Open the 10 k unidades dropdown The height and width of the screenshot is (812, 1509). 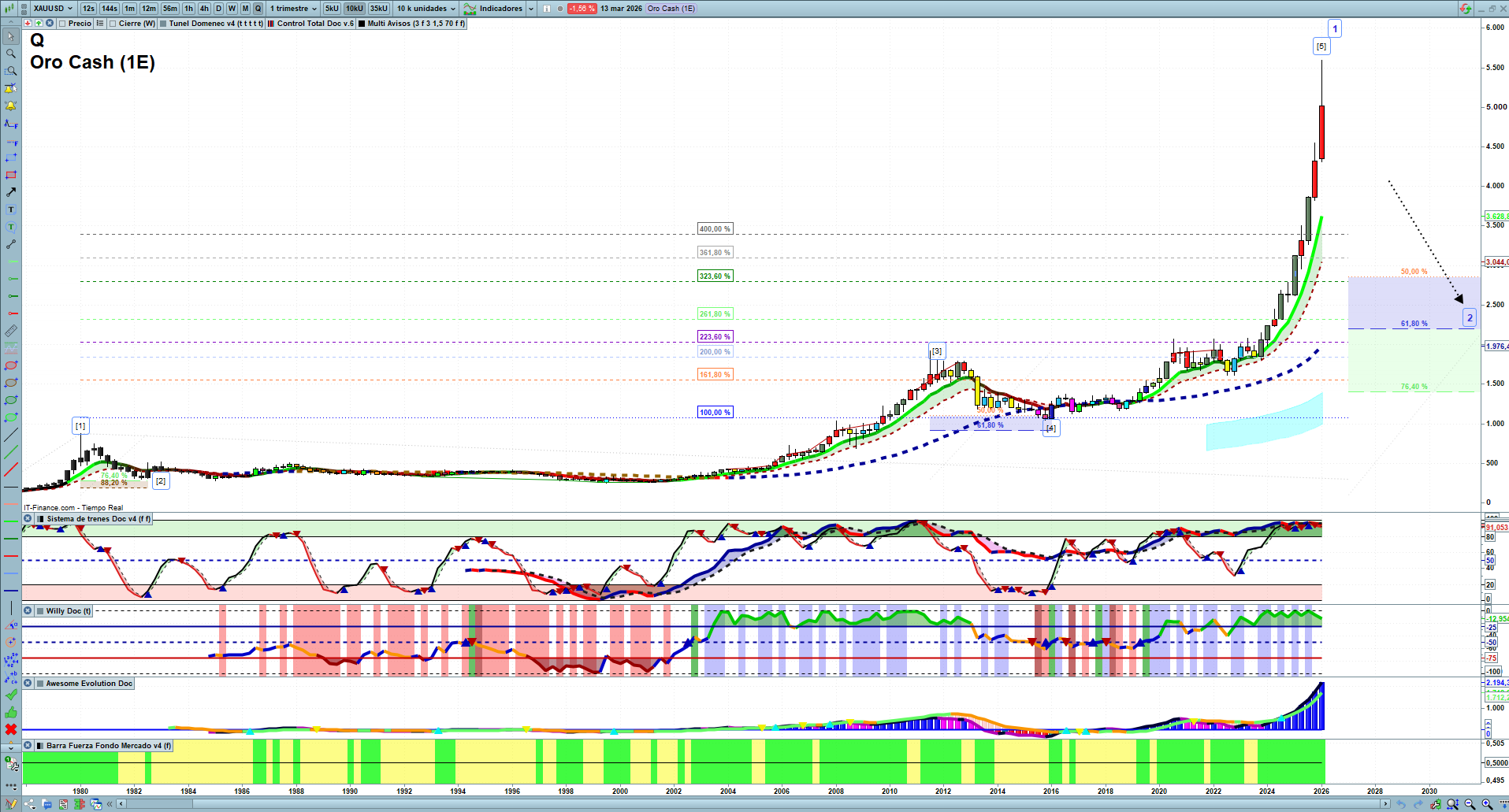426,9
